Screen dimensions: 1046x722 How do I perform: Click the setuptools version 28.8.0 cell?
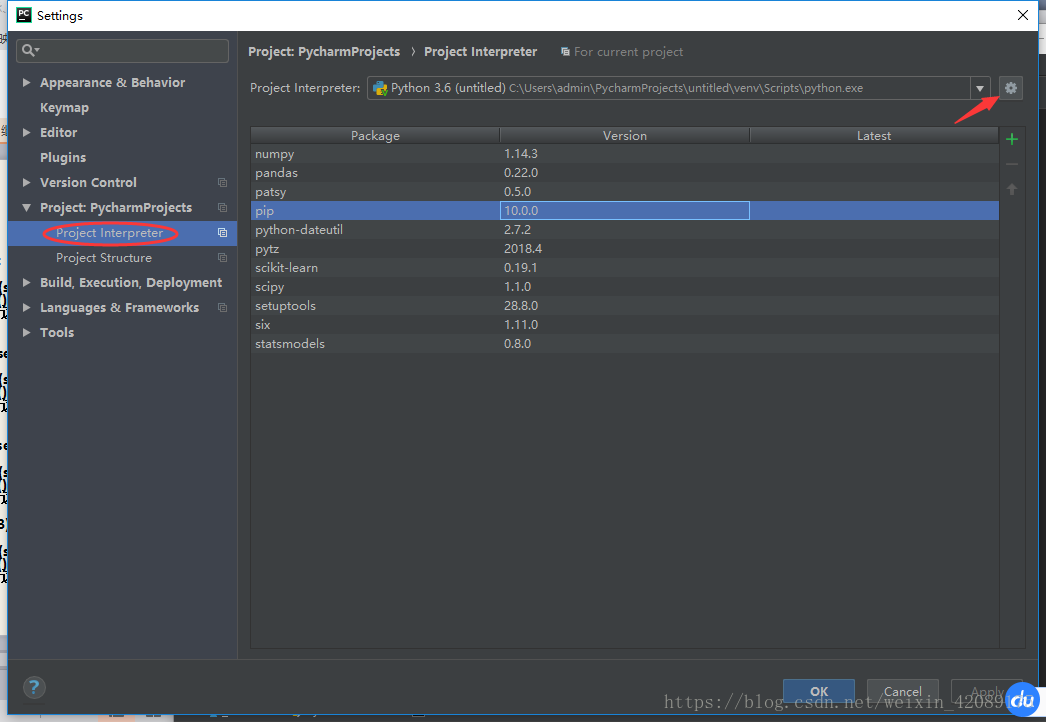624,306
